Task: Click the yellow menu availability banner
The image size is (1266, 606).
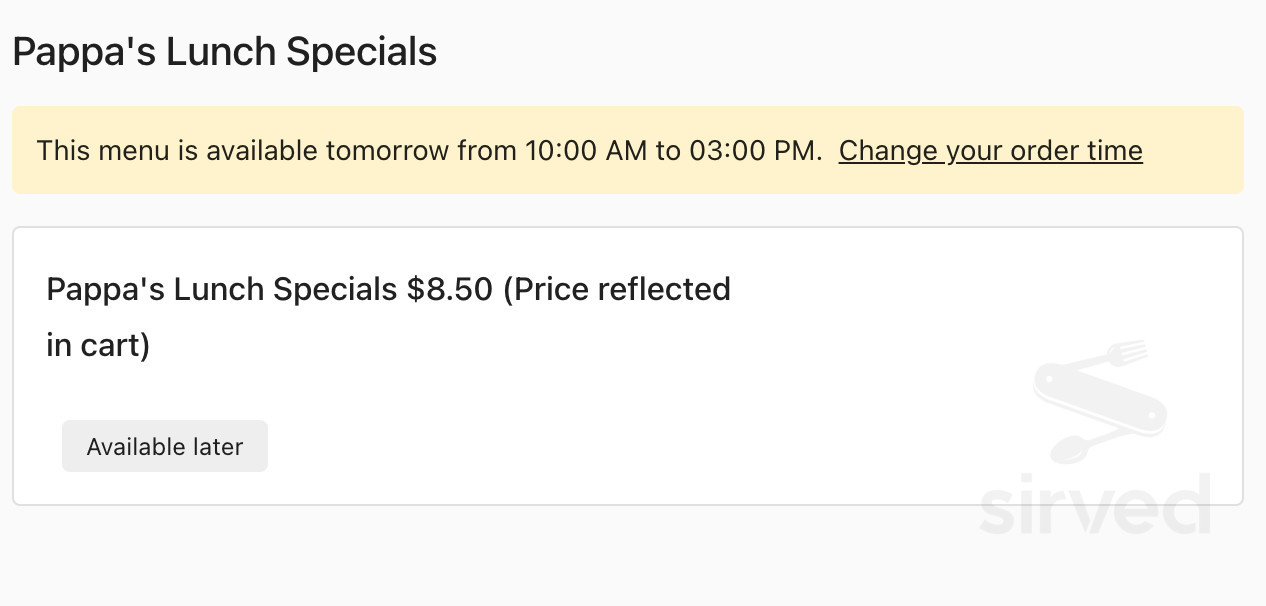Action: (x=628, y=150)
